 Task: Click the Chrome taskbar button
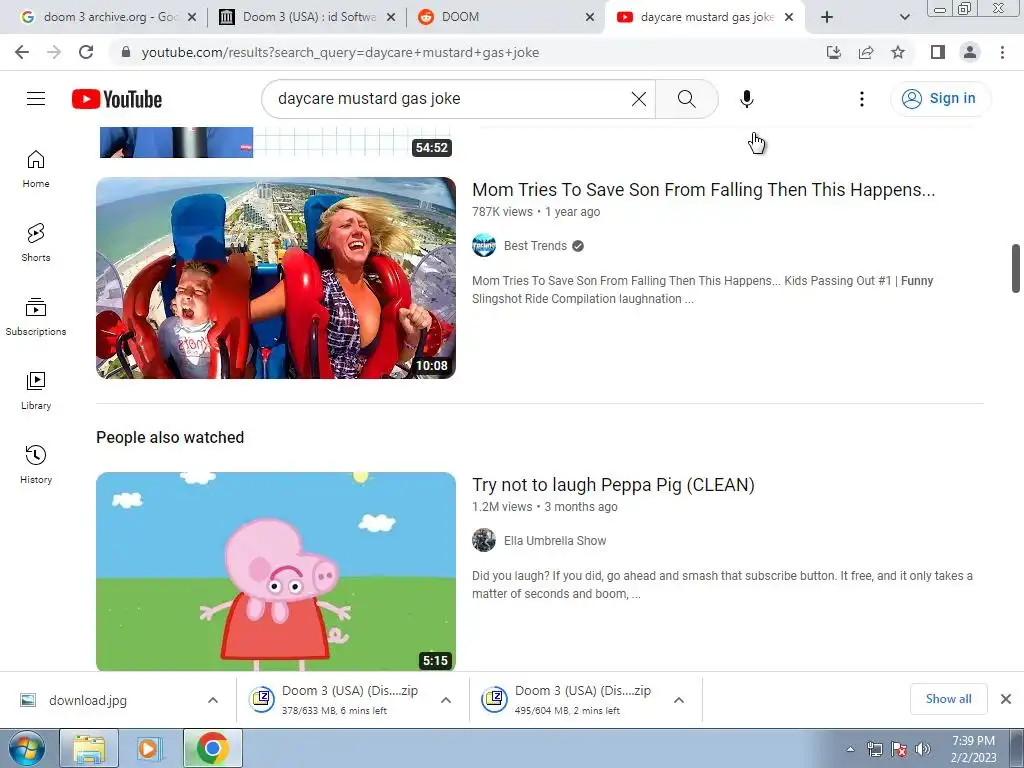[212, 748]
